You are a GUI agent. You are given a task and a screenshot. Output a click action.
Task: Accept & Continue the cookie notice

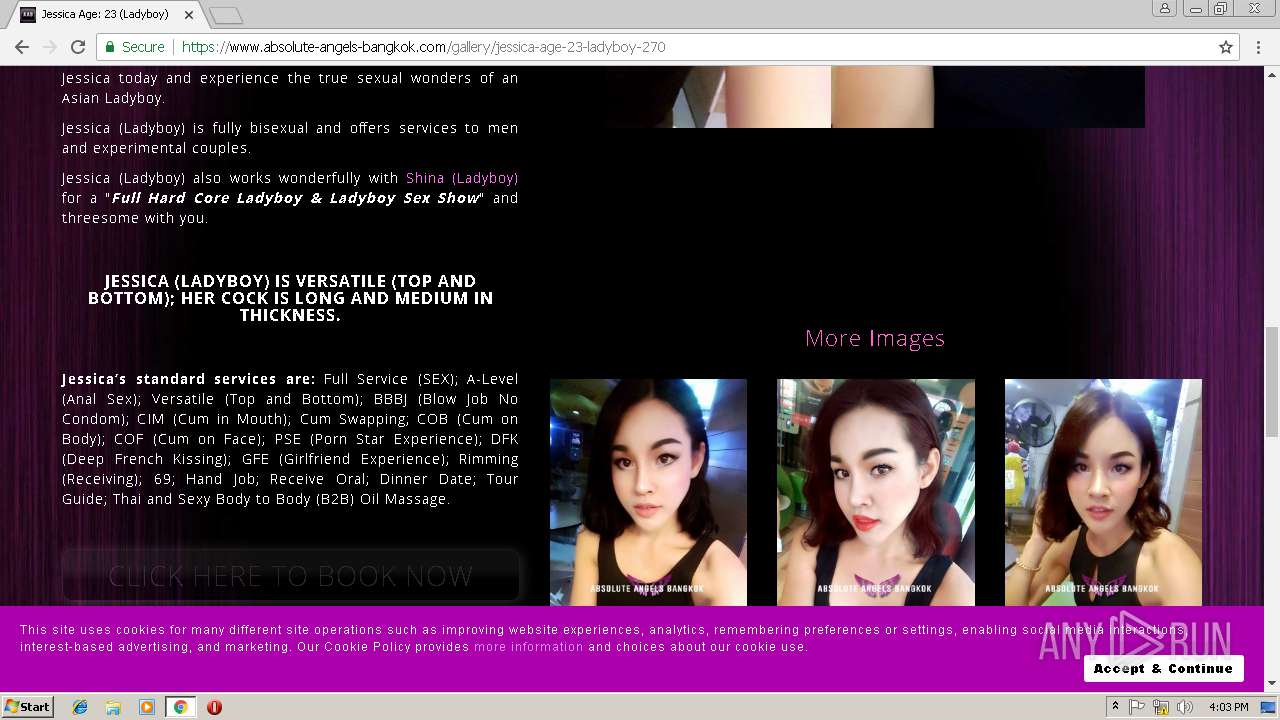[1163, 668]
